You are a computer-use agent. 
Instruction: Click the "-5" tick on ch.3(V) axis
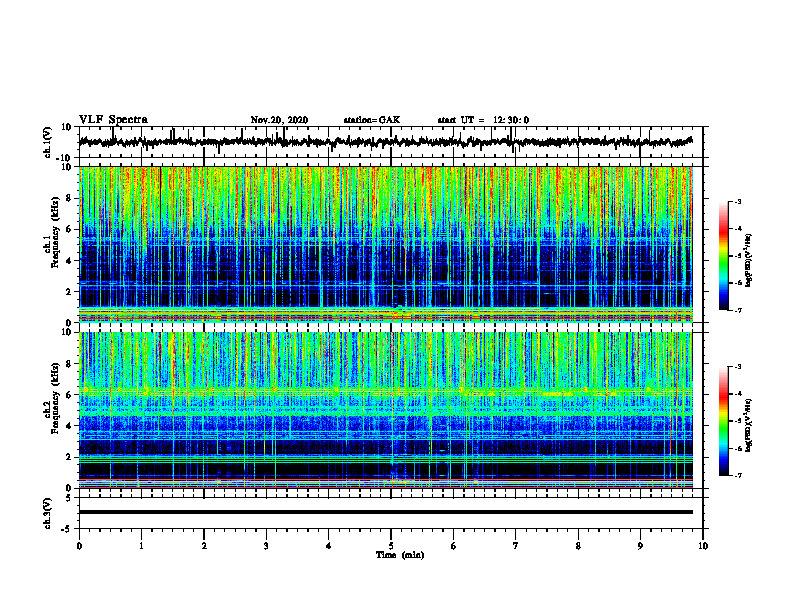pos(67,529)
